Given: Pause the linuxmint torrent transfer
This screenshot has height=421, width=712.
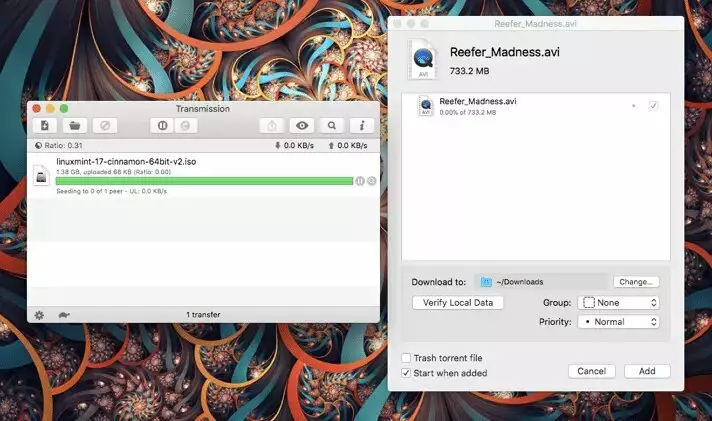Looking at the screenshot, I should (x=360, y=181).
